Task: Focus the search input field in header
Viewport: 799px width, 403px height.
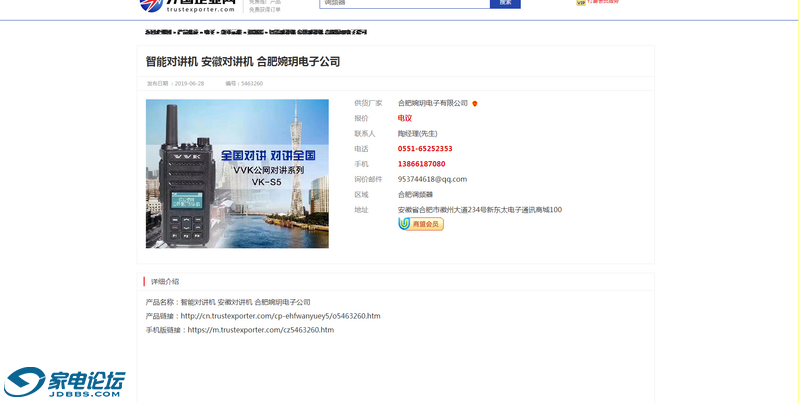Action: (405, 3)
